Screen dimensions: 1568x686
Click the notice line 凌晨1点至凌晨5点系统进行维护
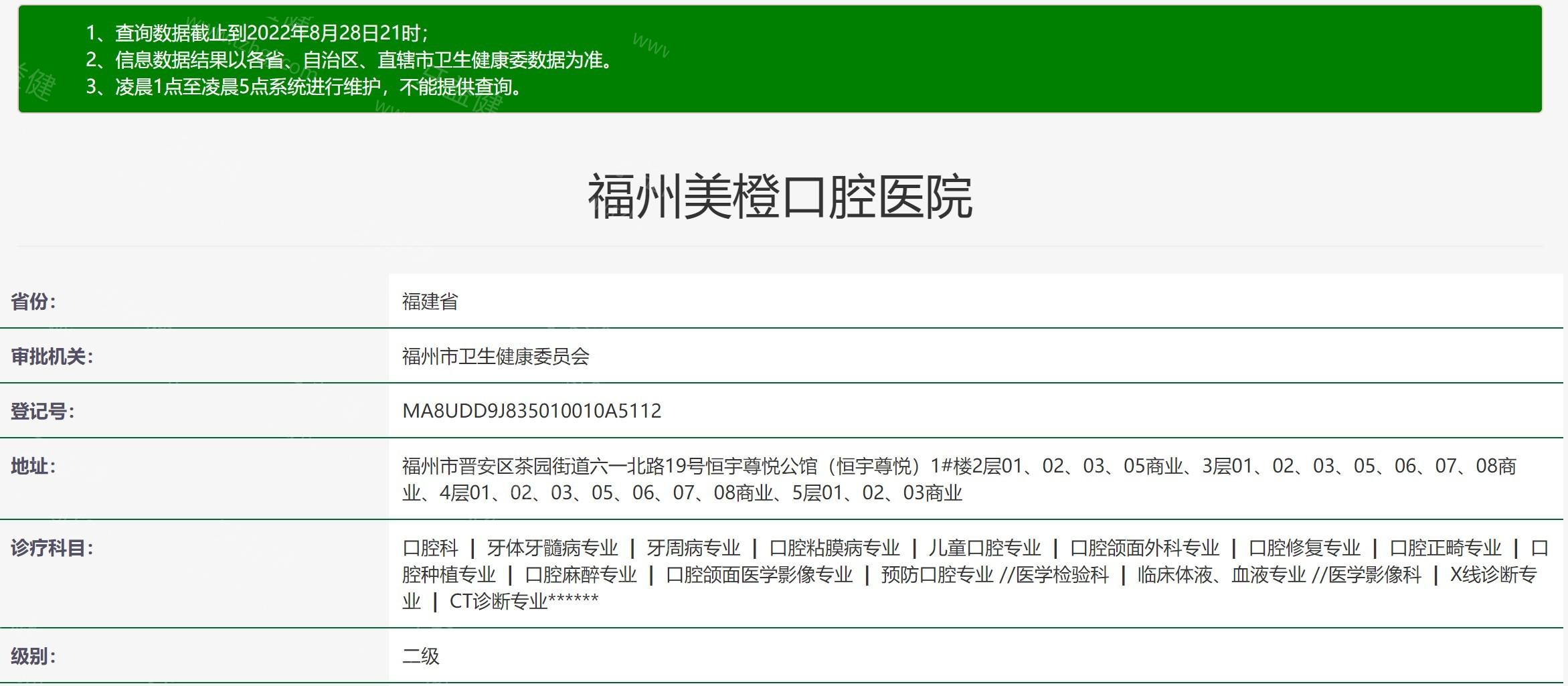(304, 87)
